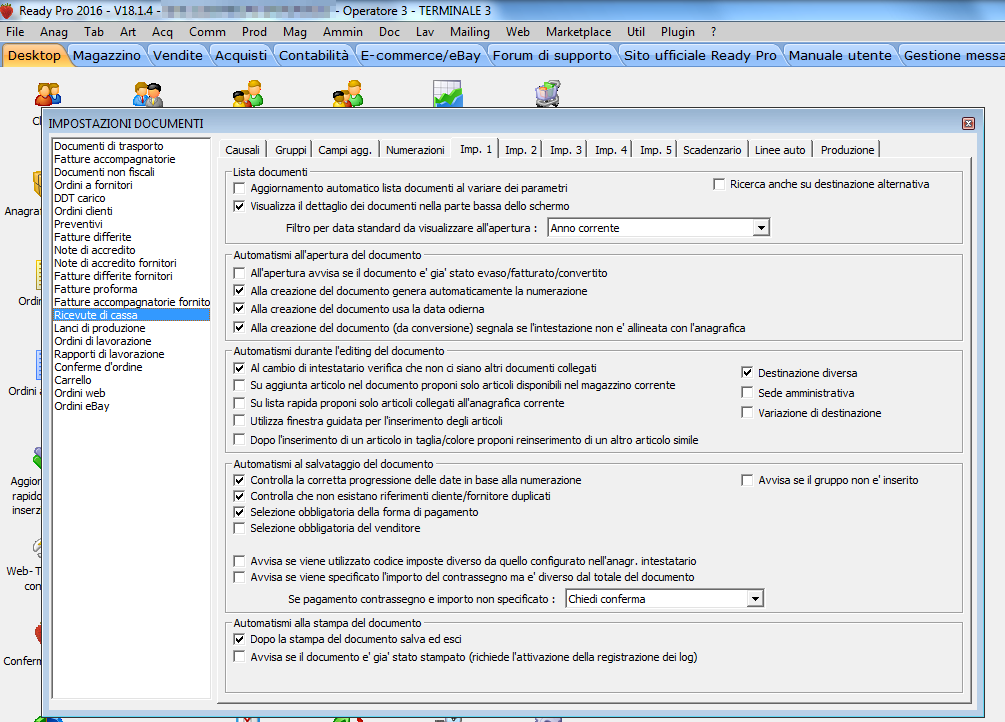The height and width of the screenshot is (722, 1005).
Task: Open the E-commerce/eBay main tab
Action: pyautogui.click(x=420, y=56)
